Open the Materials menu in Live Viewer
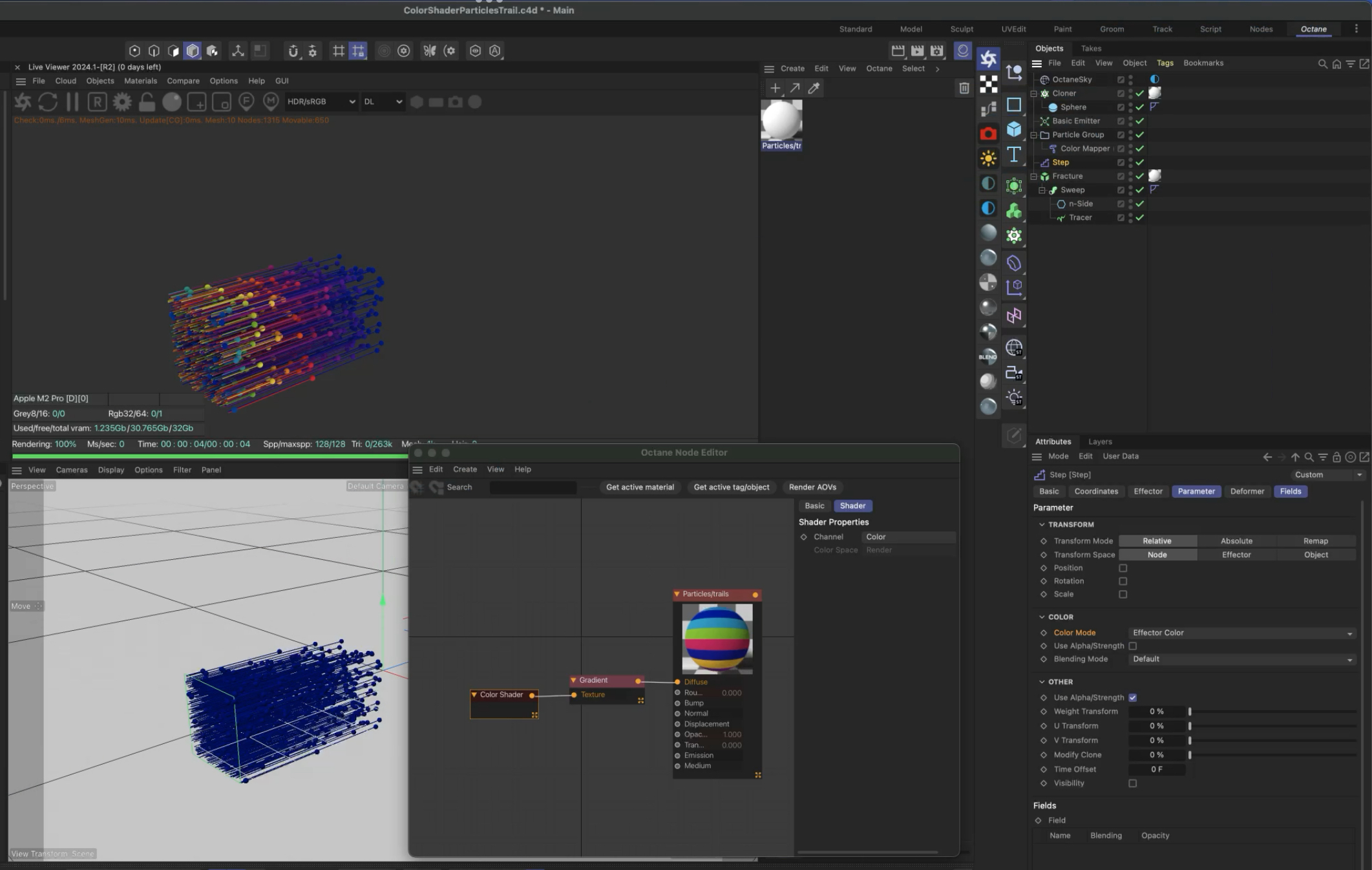This screenshot has width=1372, height=870. click(x=140, y=81)
